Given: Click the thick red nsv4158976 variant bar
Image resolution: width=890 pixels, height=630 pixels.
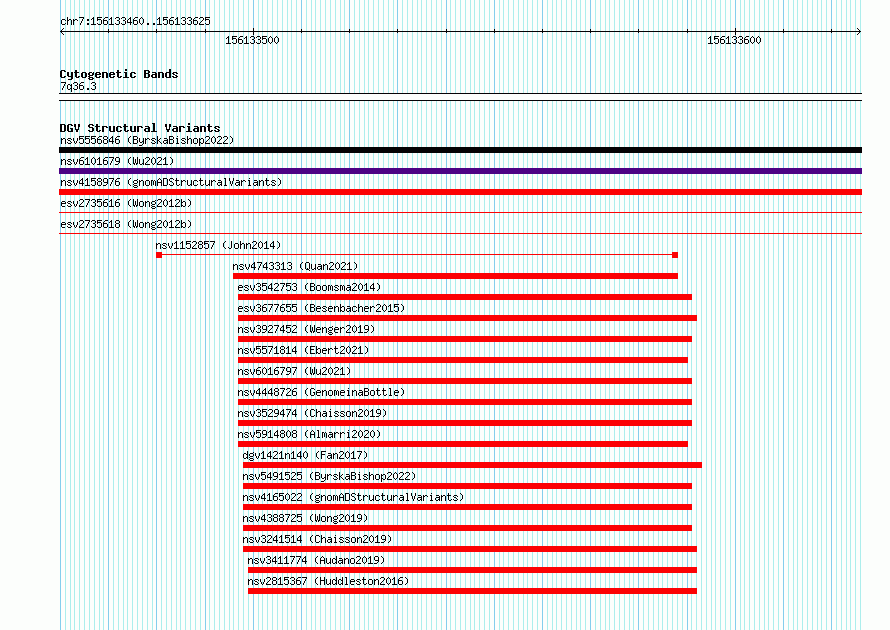Looking at the screenshot, I should (460, 192).
